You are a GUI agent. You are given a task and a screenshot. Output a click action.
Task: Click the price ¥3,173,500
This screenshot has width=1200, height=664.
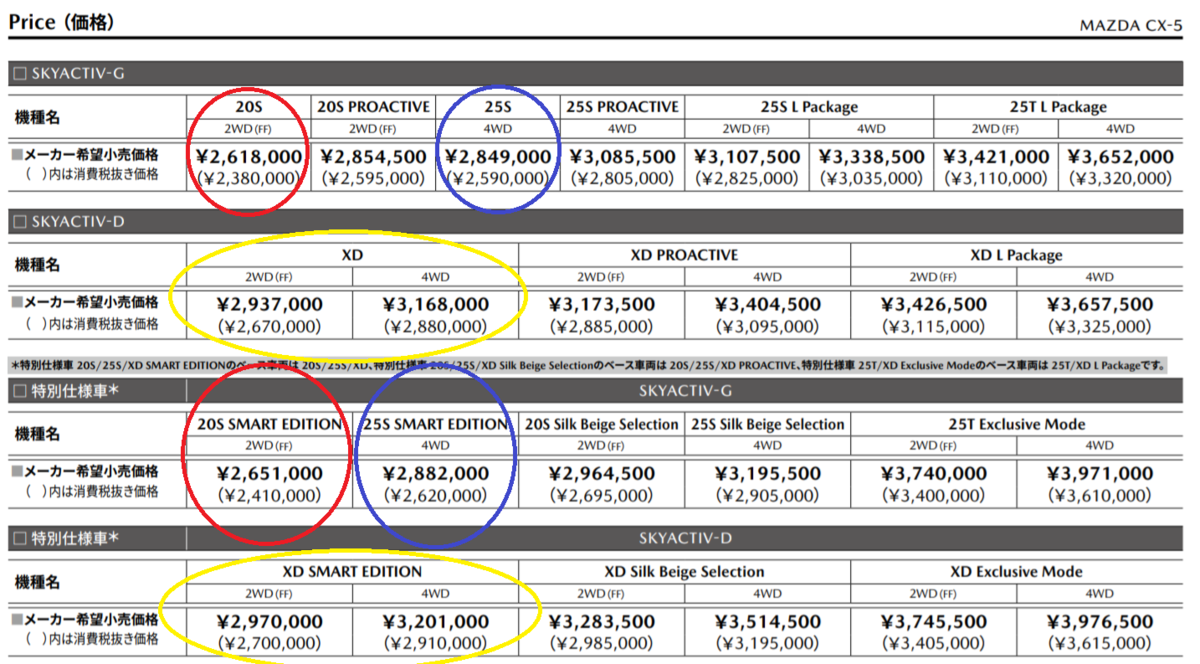pos(601,305)
